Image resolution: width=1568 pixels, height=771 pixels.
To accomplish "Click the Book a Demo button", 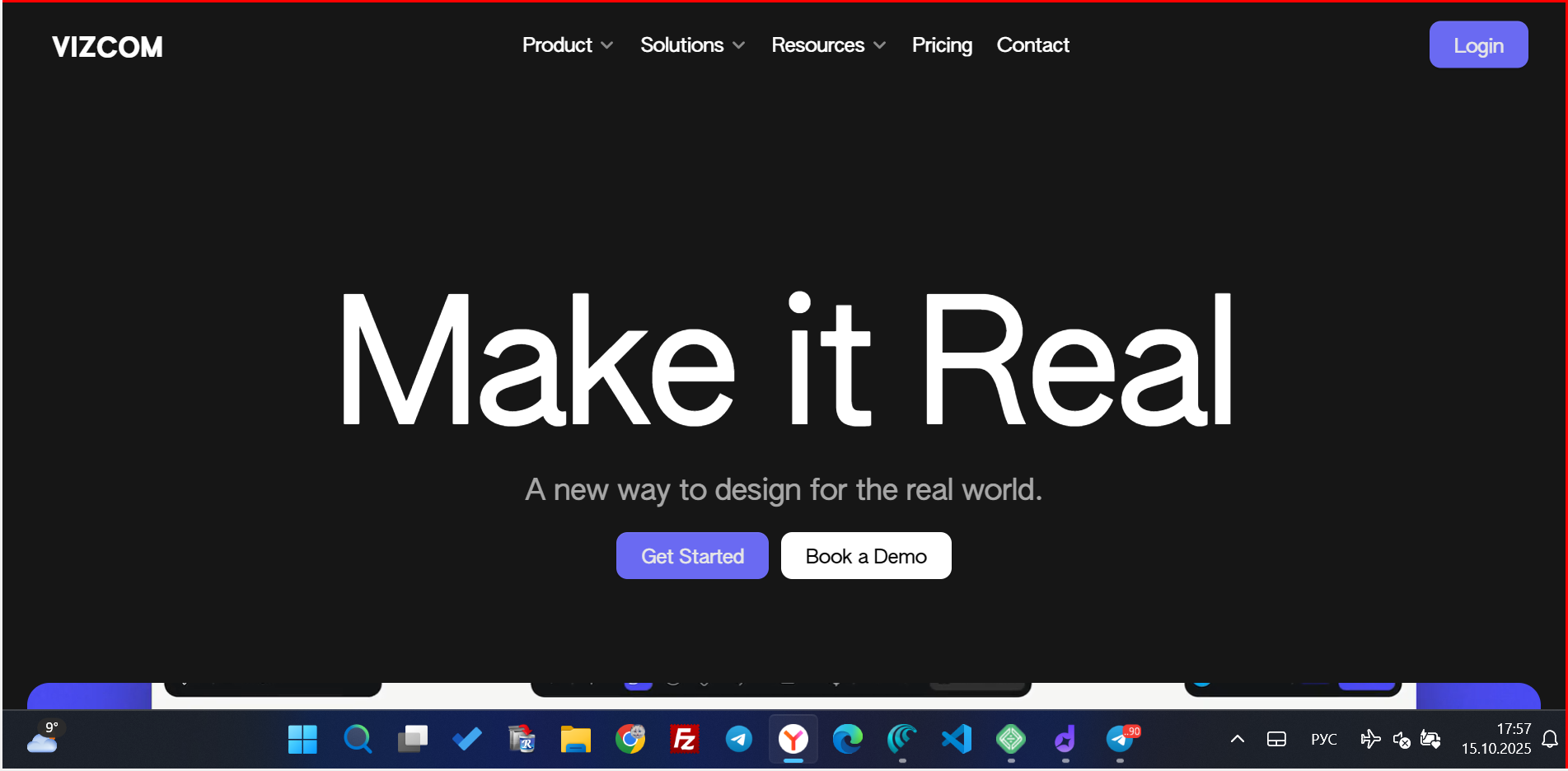I will [865, 556].
